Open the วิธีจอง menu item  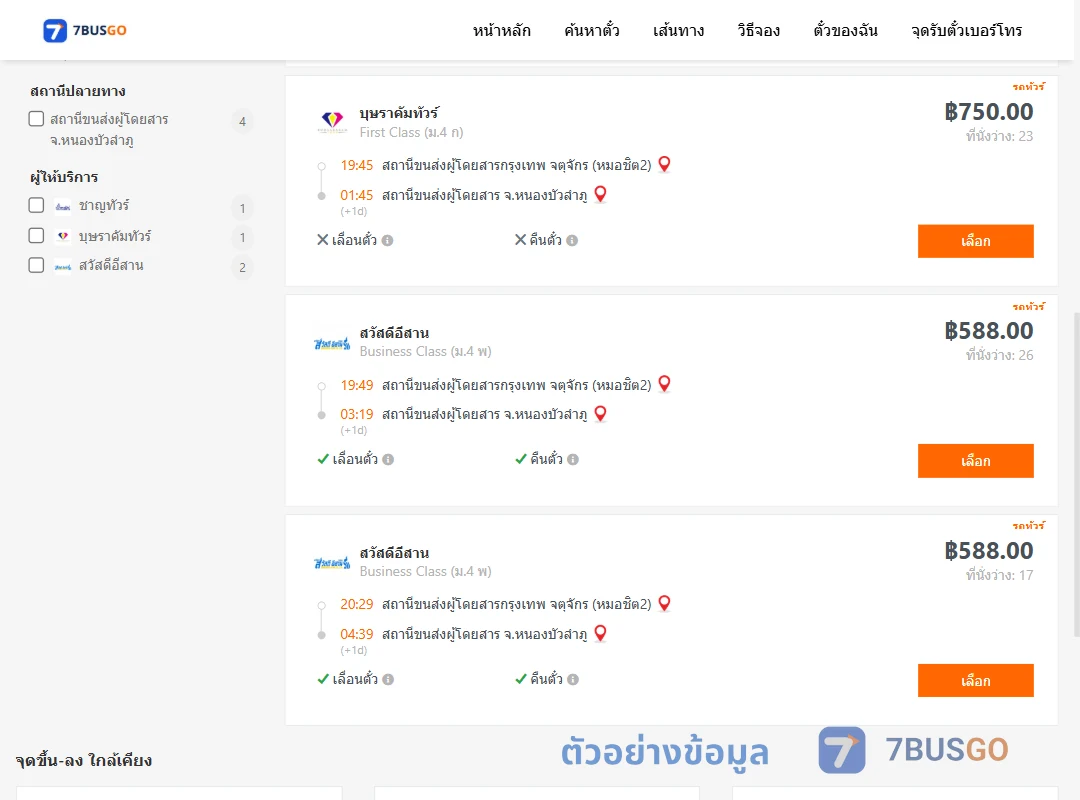pyautogui.click(x=758, y=30)
